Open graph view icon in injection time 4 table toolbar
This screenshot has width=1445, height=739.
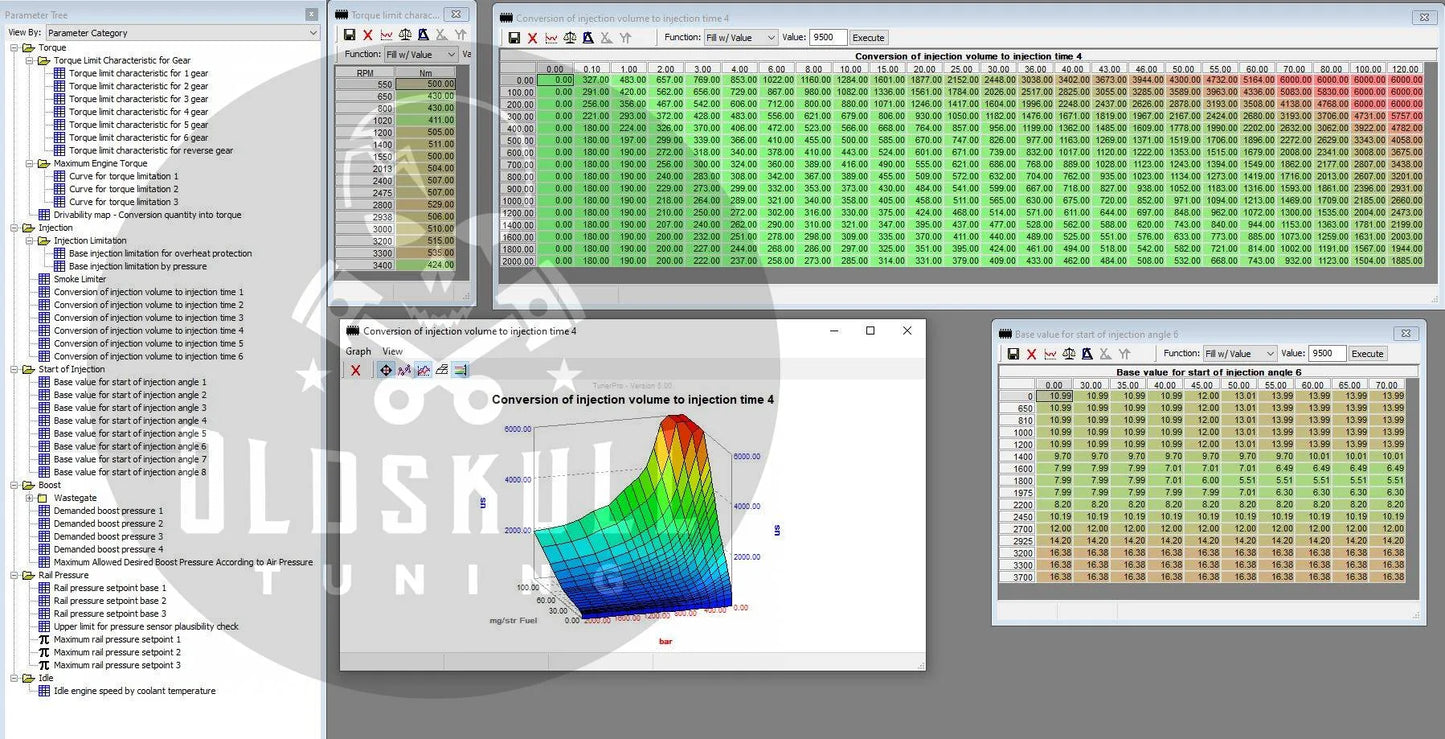(x=551, y=38)
